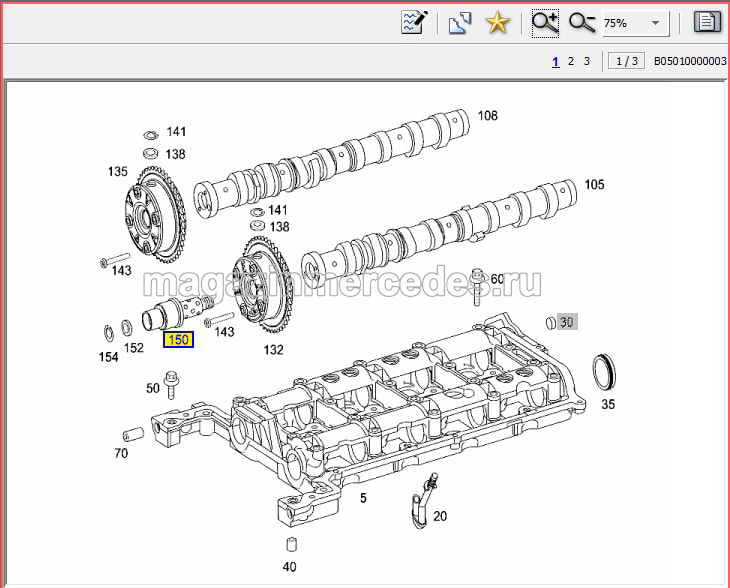730x588 pixels.
Task: Go to page 2 link
Action: 571,61
